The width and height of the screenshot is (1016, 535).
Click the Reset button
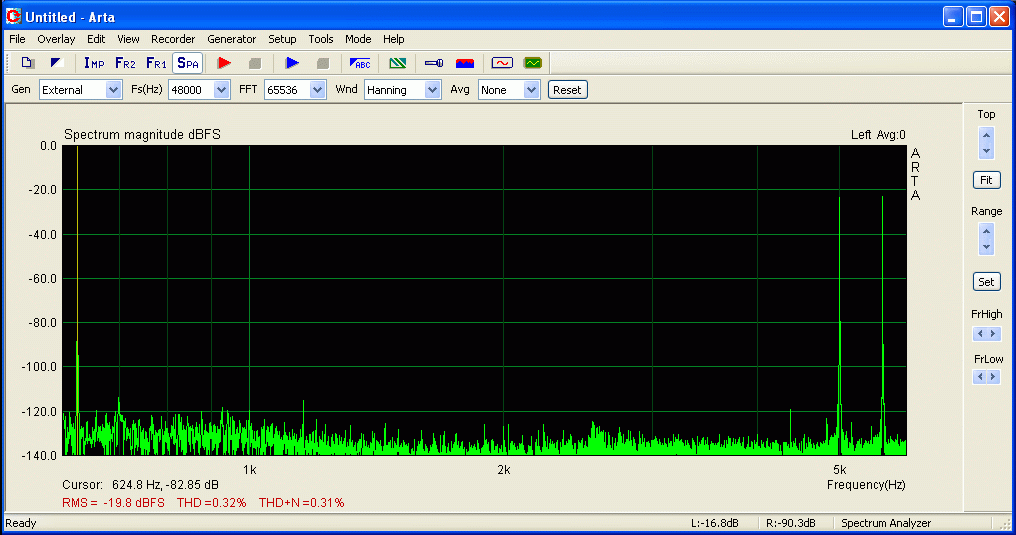click(x=568, y=90)
